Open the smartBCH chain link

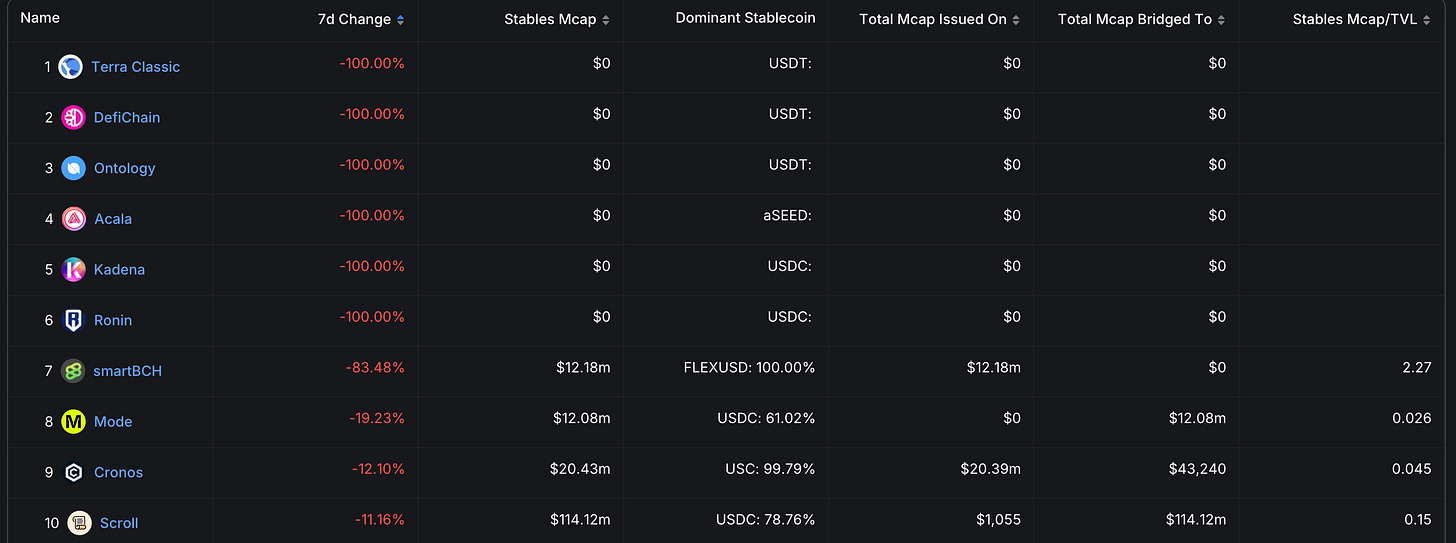click(x=127, y=371)
